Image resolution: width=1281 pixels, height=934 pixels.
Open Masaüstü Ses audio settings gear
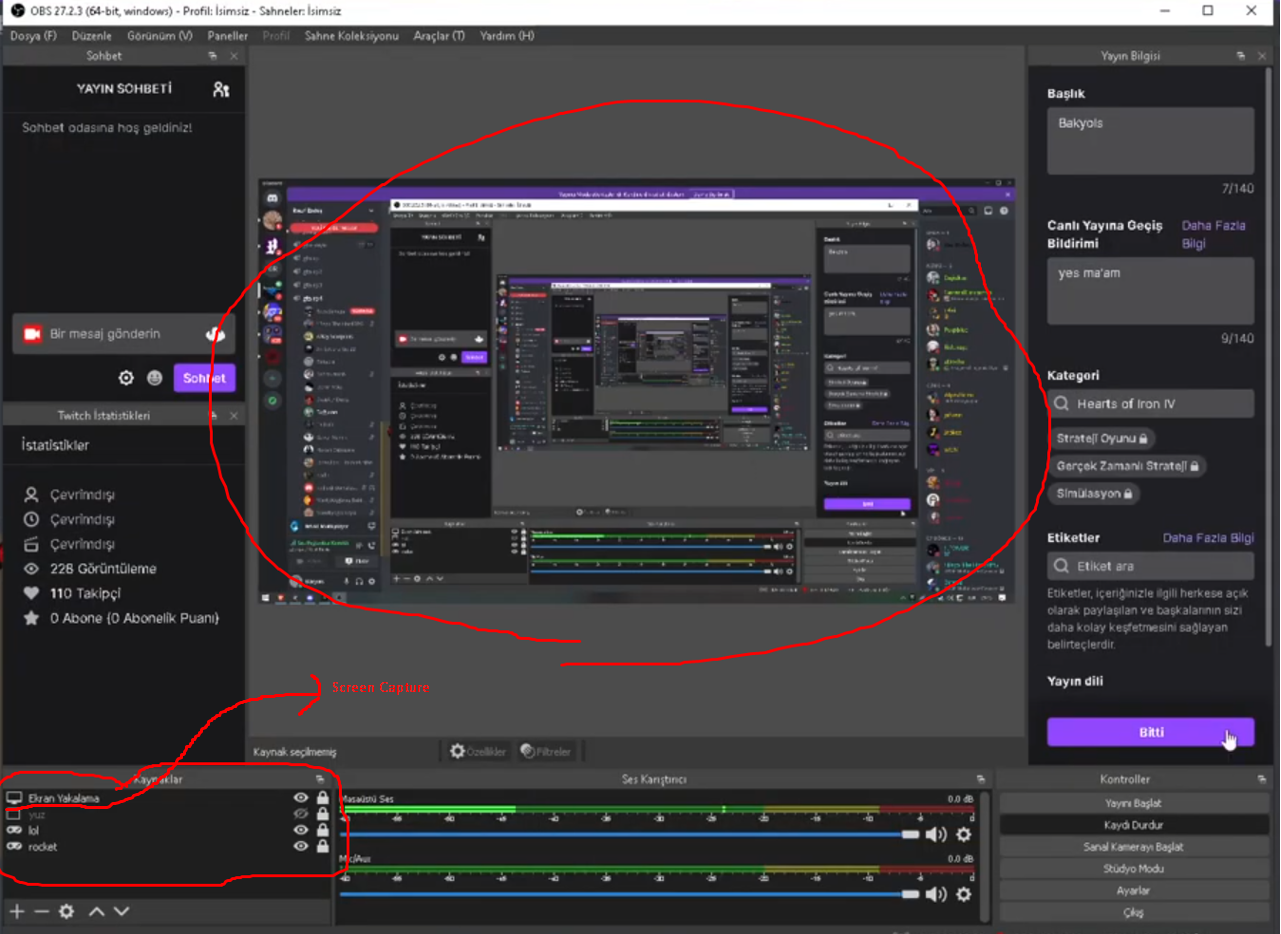[x=963, y=834]
